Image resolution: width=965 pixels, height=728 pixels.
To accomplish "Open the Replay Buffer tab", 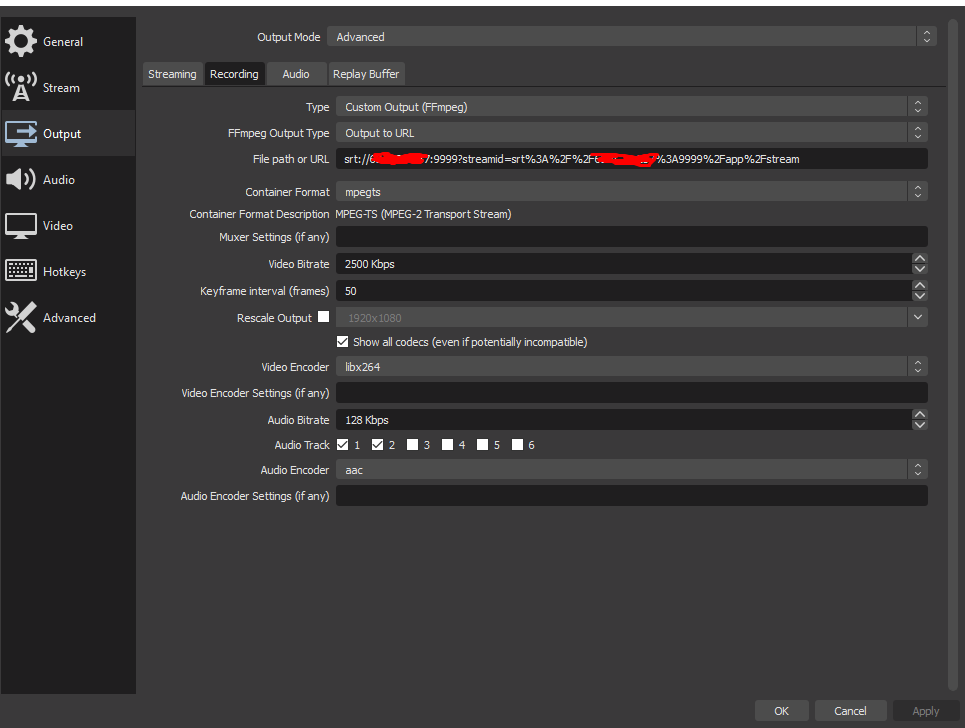I will (x=366, y=73).
